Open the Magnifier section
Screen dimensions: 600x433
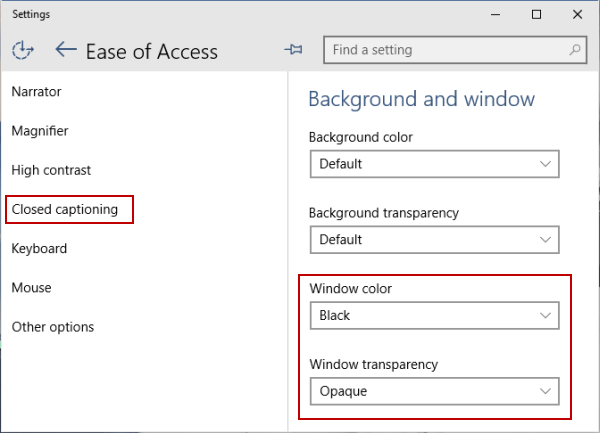pos(40,131)
